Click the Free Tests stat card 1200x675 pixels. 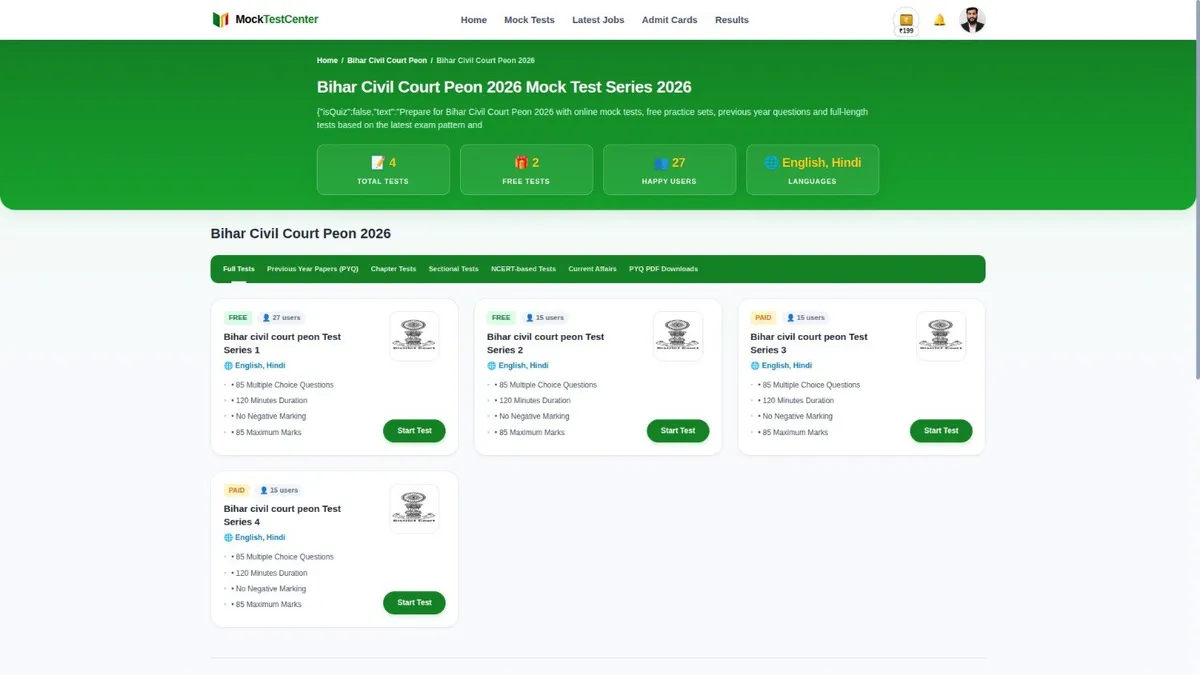click(526, 170)
